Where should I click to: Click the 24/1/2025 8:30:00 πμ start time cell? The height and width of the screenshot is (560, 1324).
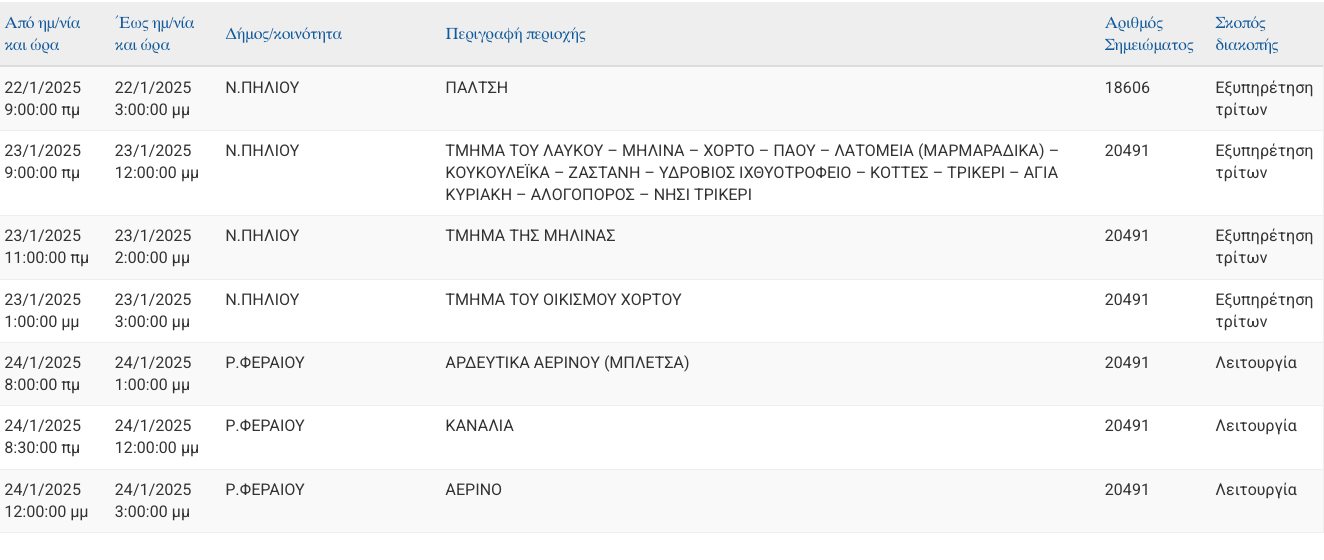pyautogui.click(x=43, y=436)
